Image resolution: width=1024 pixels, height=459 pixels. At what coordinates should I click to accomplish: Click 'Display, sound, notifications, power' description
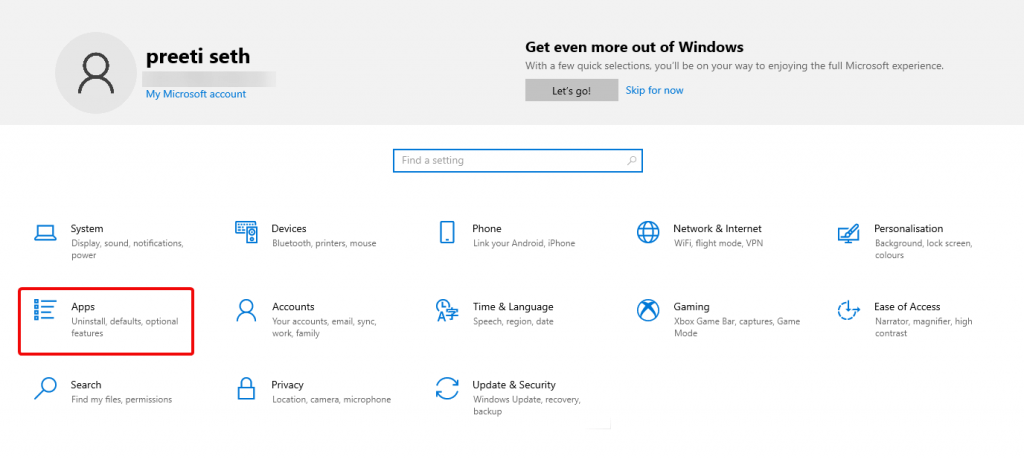127,249
